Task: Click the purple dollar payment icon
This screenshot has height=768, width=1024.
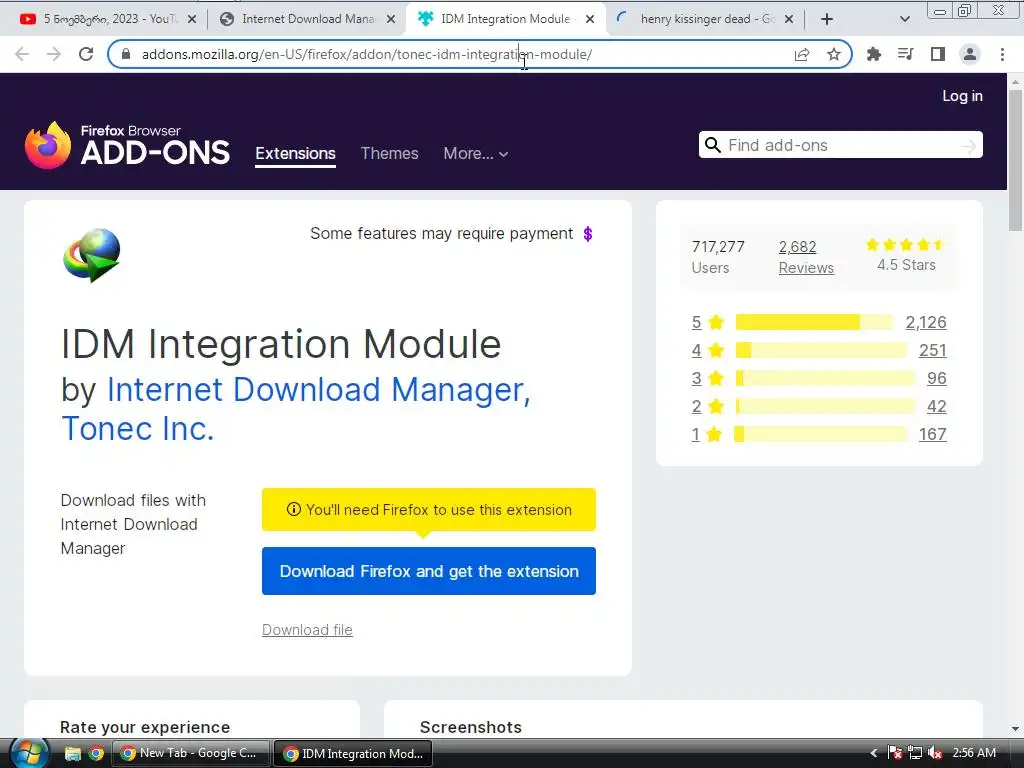Action: tap(588, 234)
